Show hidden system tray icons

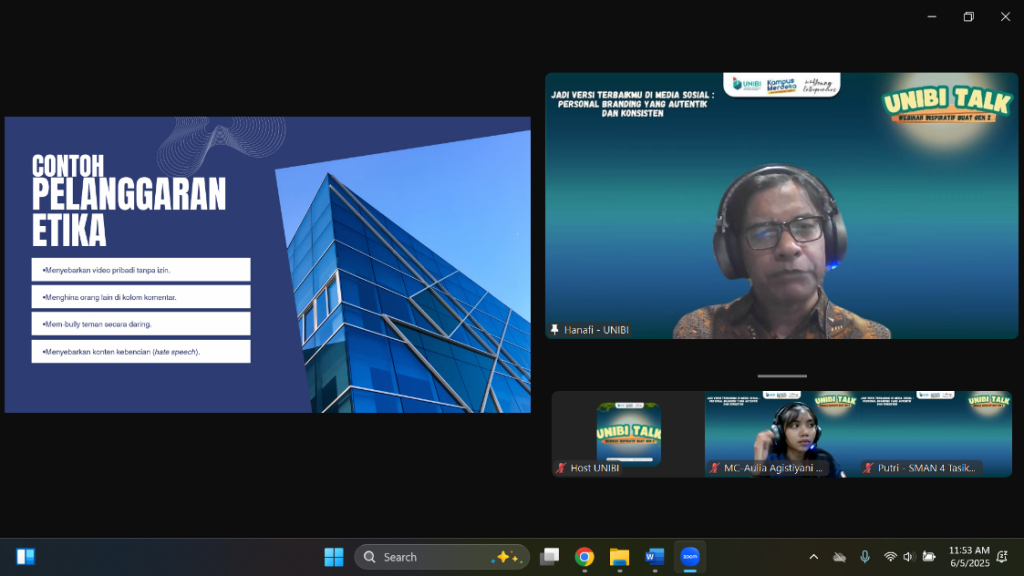[814, 557]
